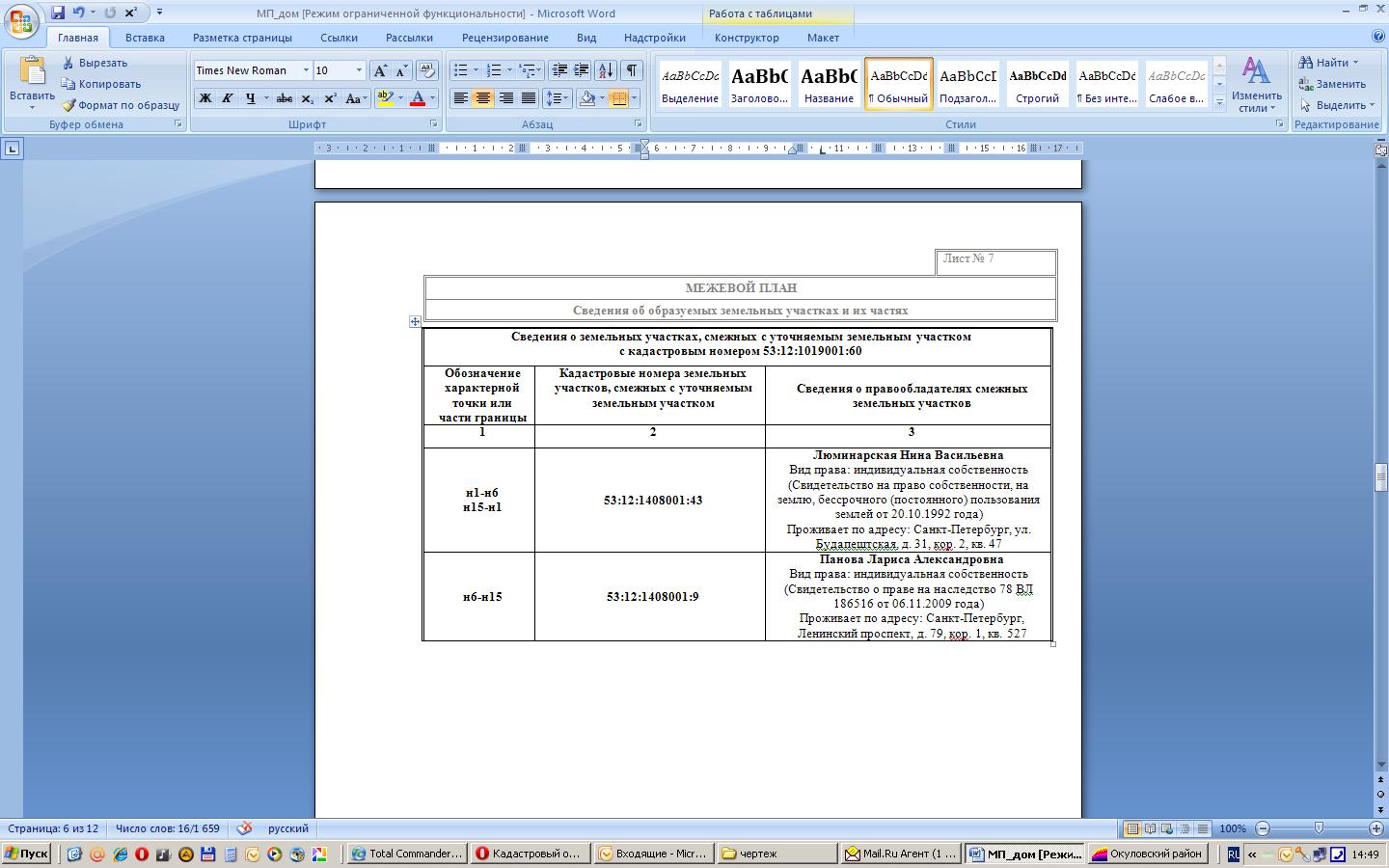The height and width of the screenshot is (868, 1389).
Task: Switch to the Вставка ribbon tab
Action: tap(145, 38)
